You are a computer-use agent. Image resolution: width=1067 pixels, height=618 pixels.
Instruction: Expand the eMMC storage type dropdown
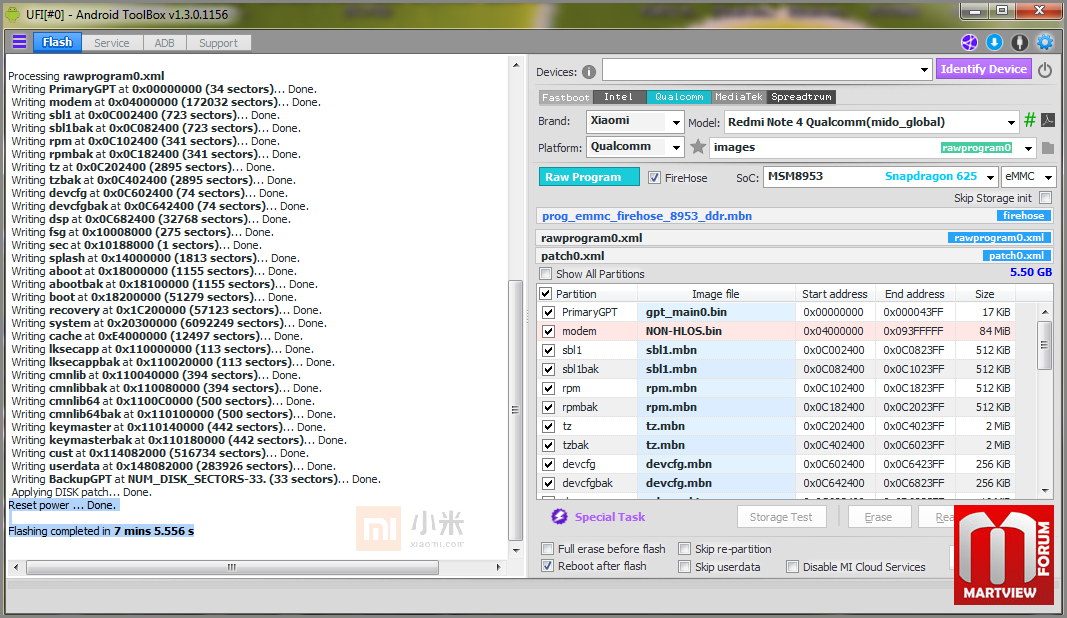coord(1047,177)
